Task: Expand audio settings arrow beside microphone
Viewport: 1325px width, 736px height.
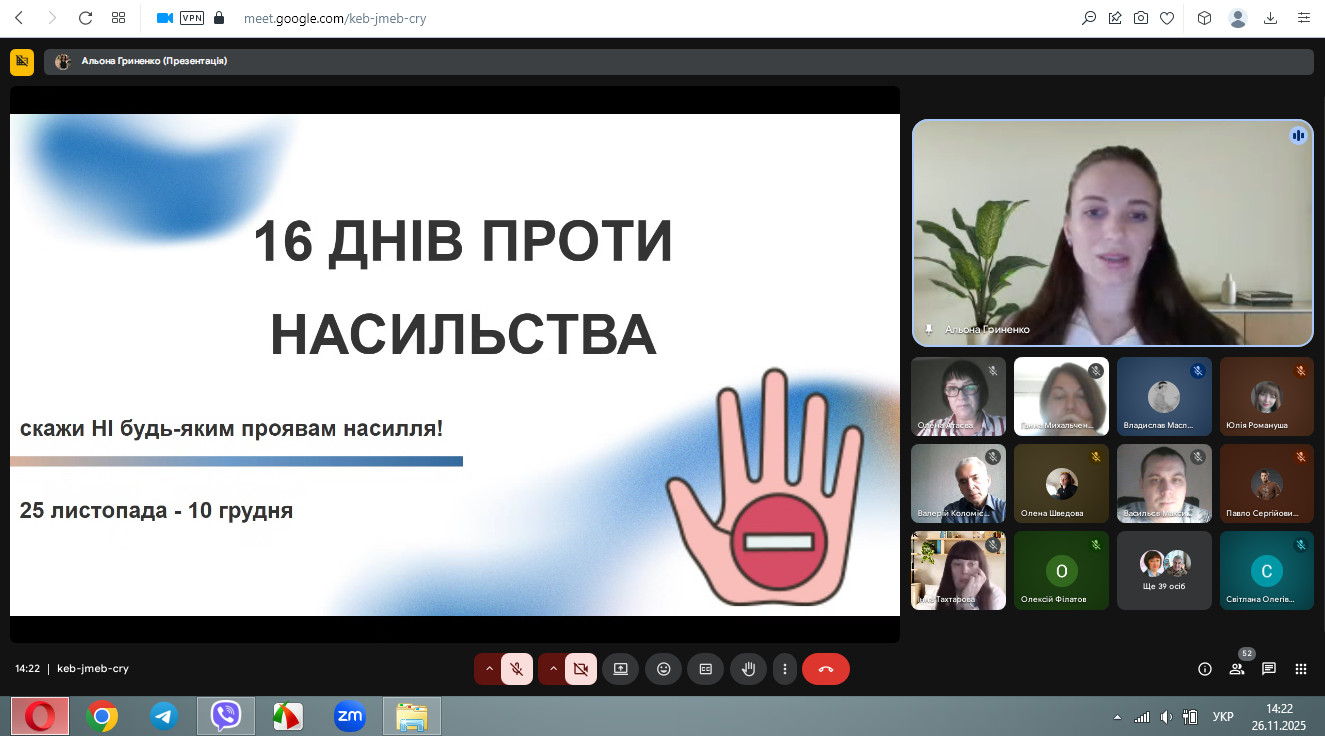Action: coord(489,669)
